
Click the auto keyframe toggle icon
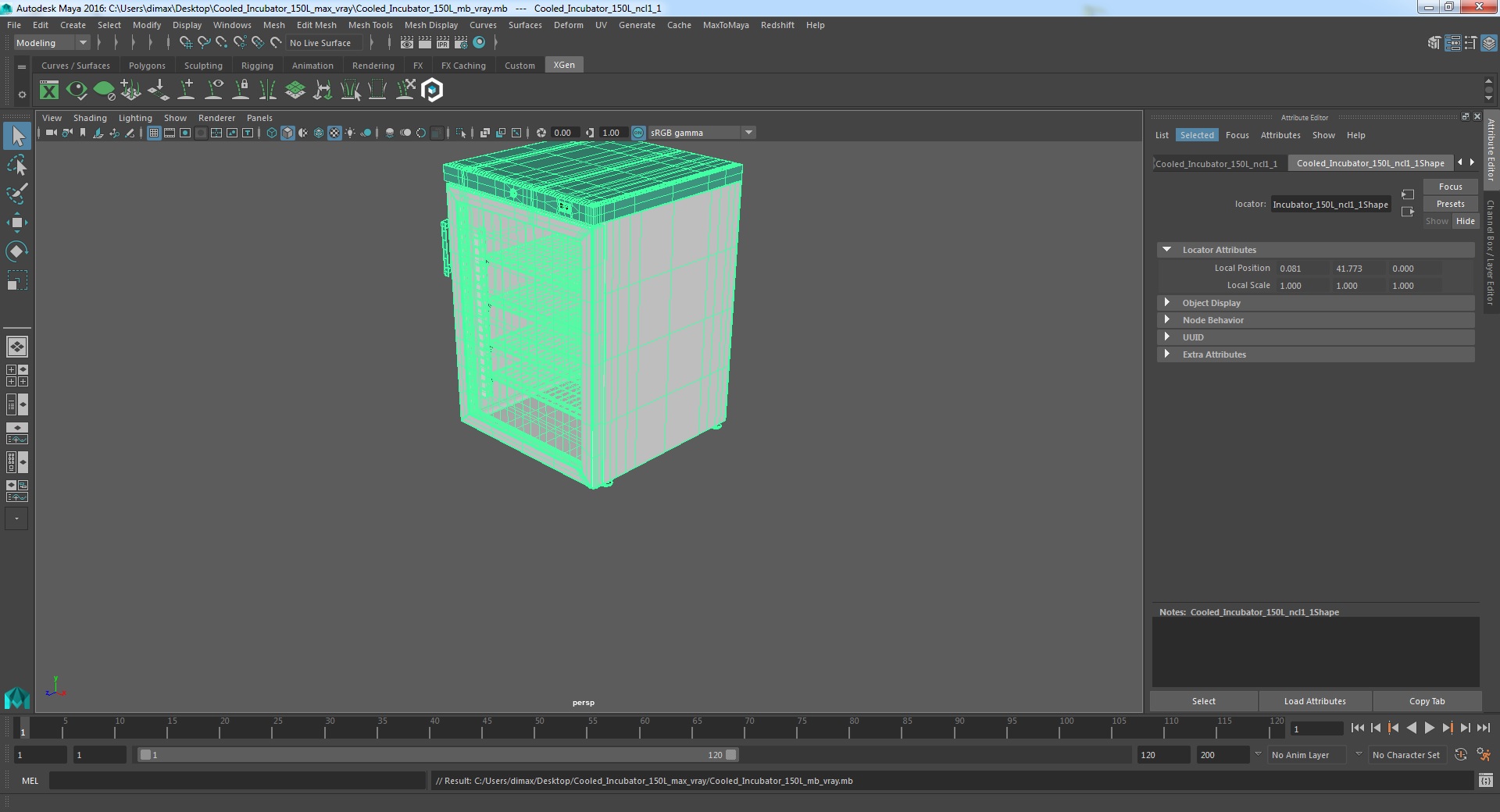[1460, 755]
